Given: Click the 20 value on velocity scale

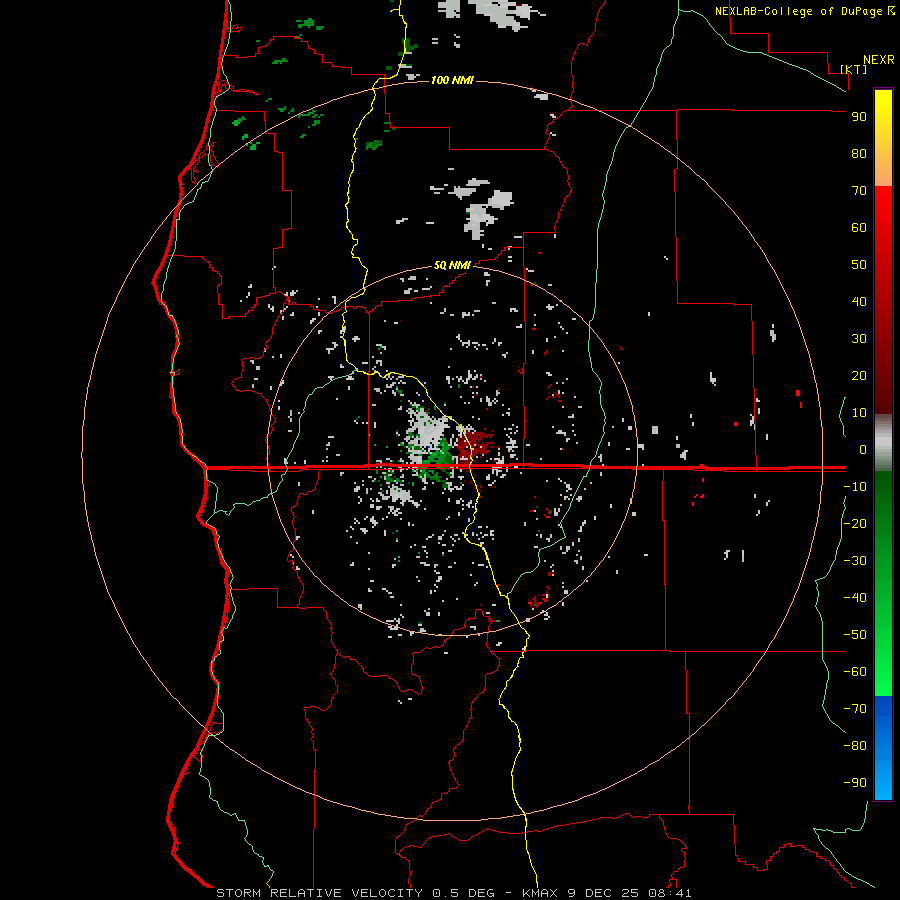Looking at the screenshot, I should coord(859,375).
